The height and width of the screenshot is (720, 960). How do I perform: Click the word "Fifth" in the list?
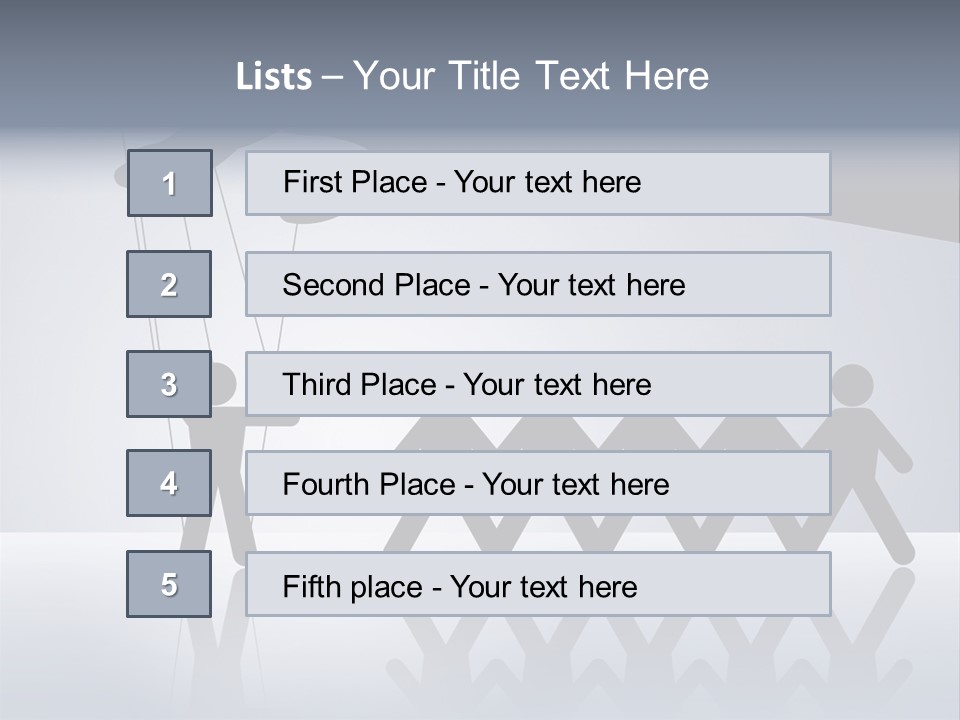coord(313,586)
